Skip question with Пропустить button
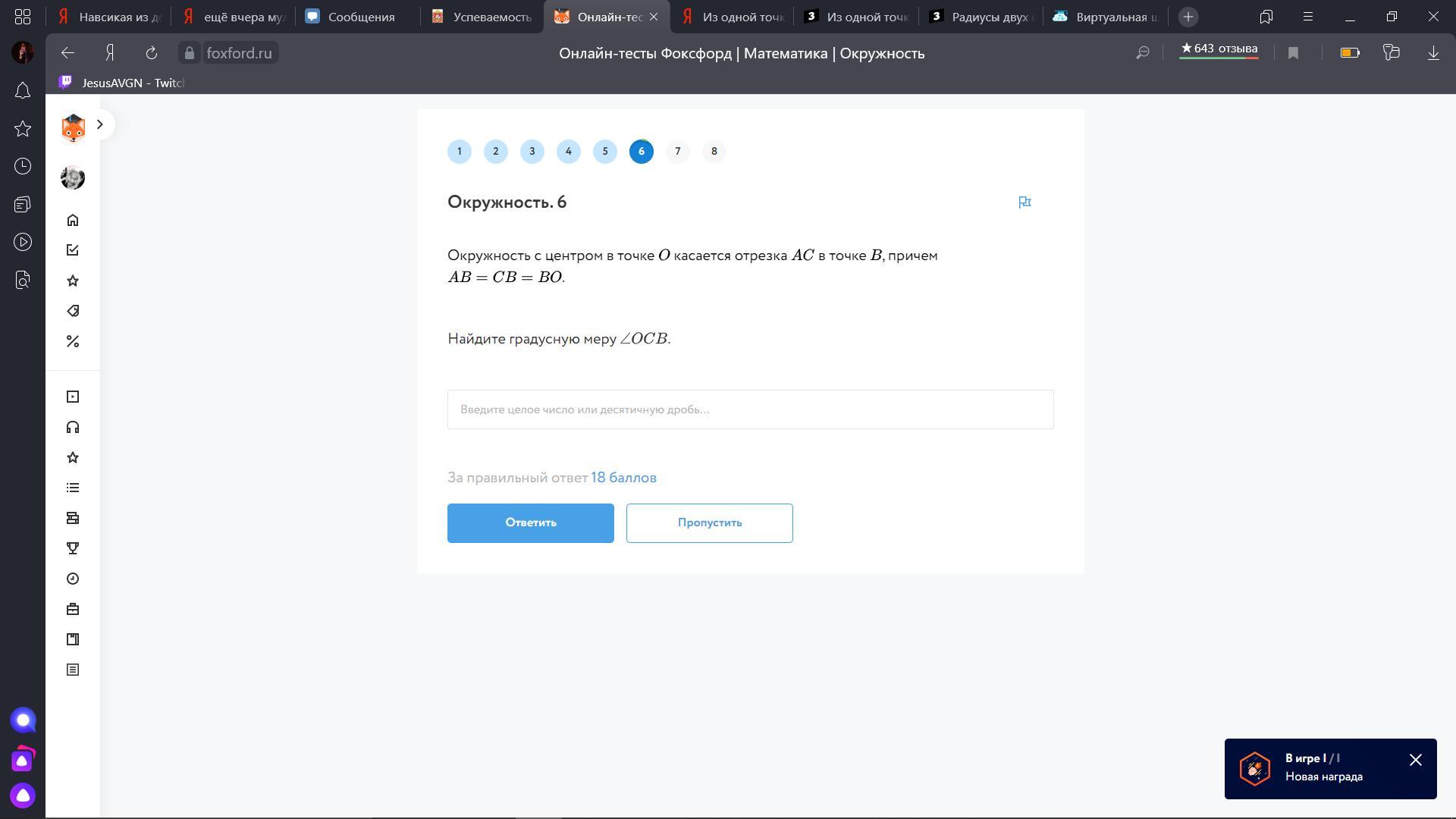 710,523
